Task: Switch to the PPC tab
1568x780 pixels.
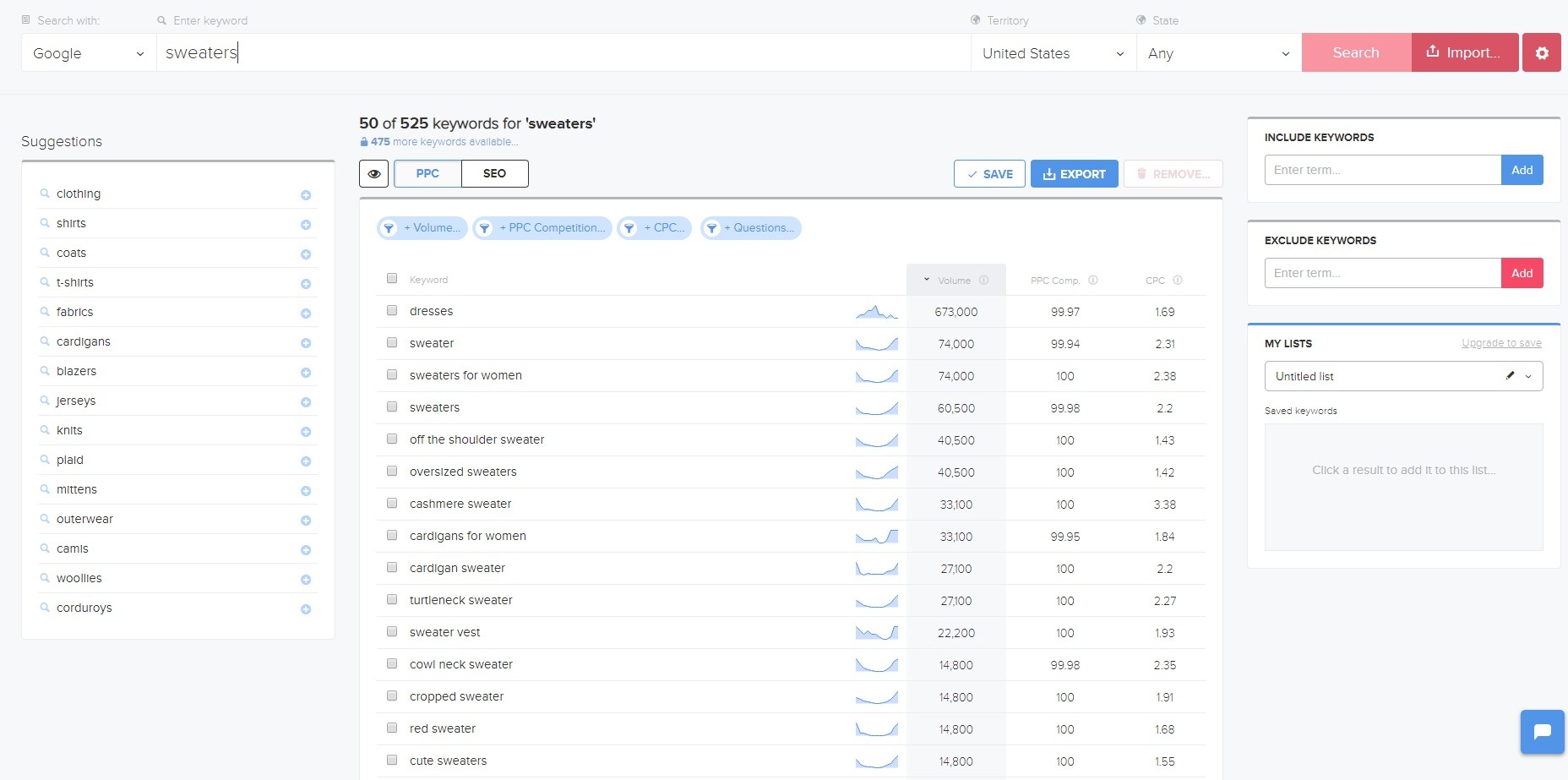Action: coord(427,173)
